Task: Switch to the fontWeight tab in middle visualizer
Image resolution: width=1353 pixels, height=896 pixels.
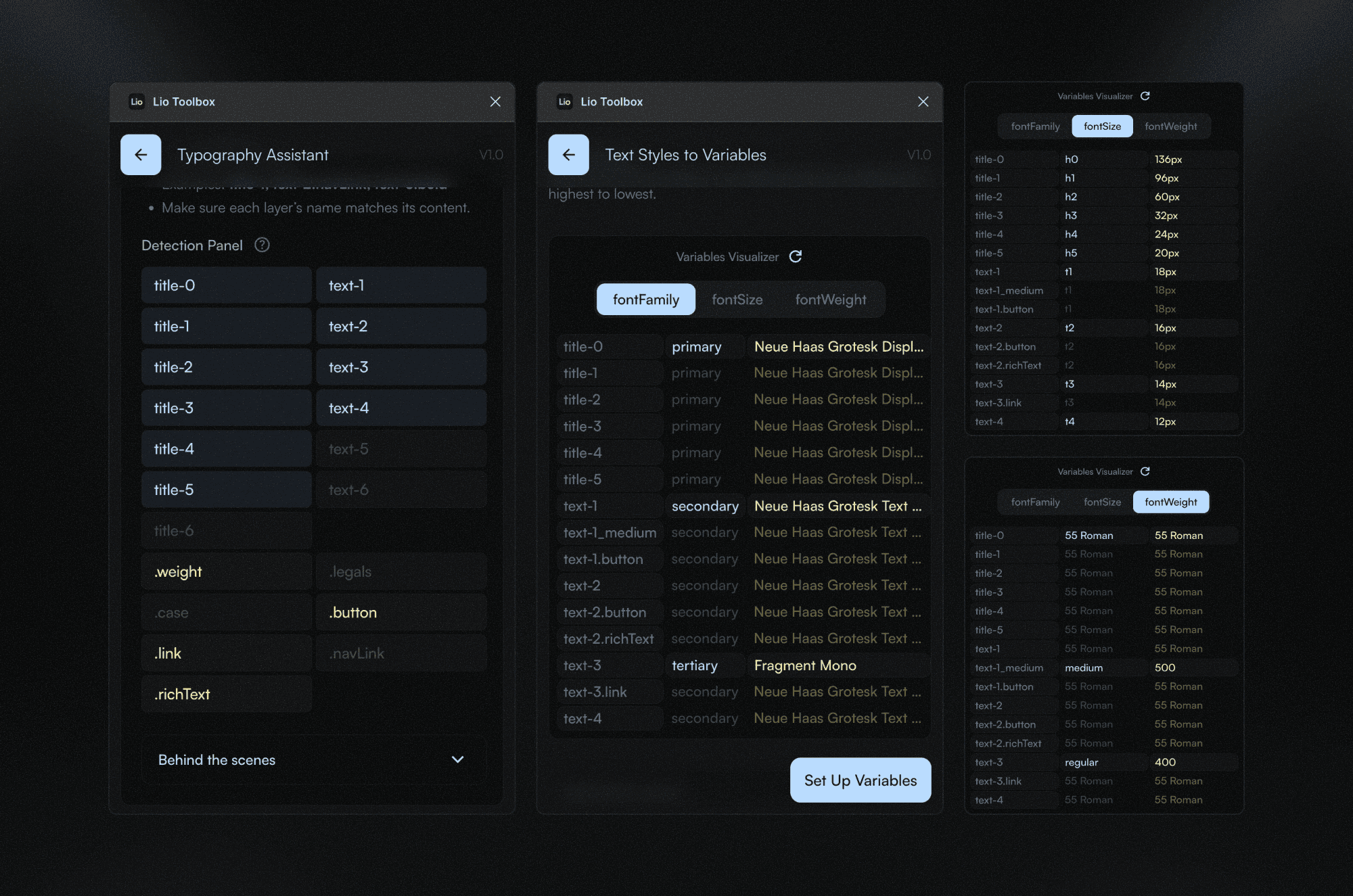Action: [831, 299]
